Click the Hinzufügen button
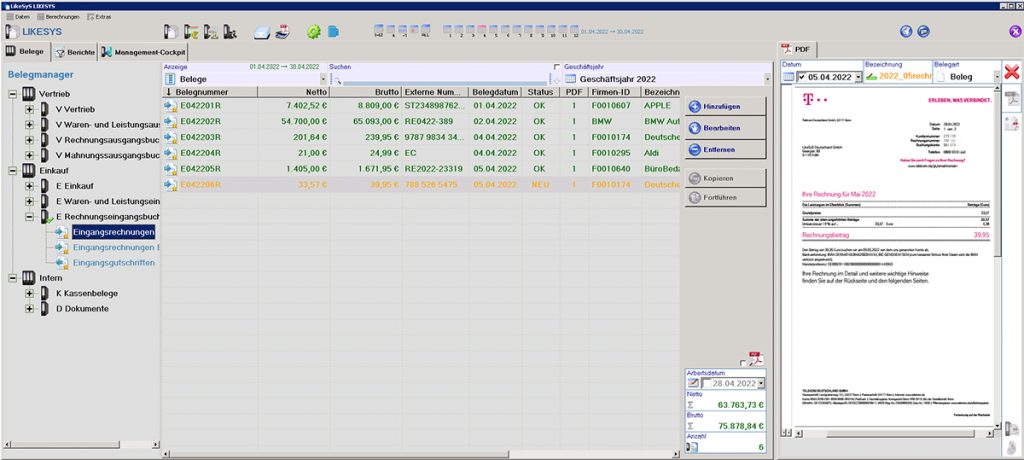 click(x=722, y=105)
